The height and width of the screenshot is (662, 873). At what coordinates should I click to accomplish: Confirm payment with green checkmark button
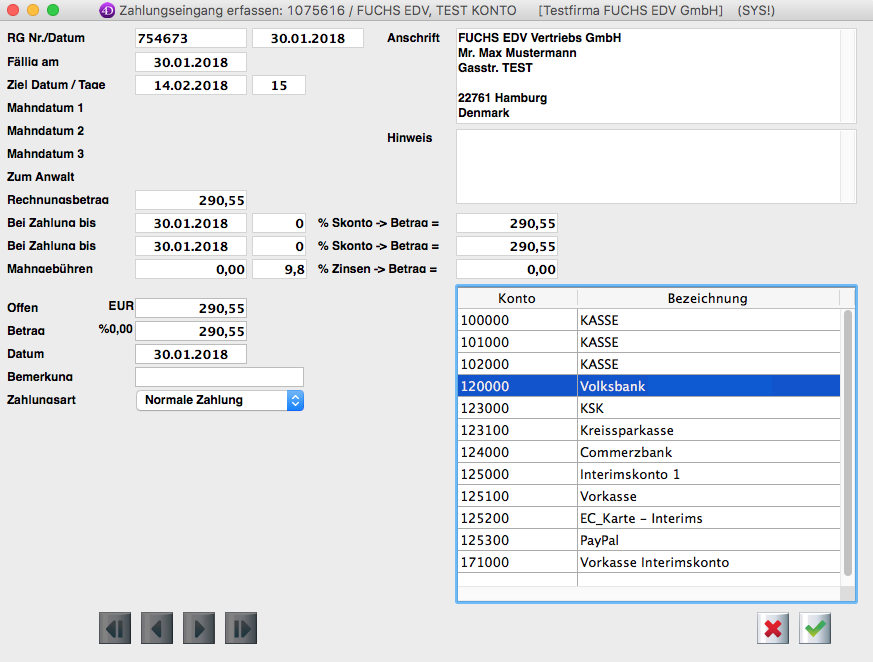pyautogui.click(x=815, y=628)
